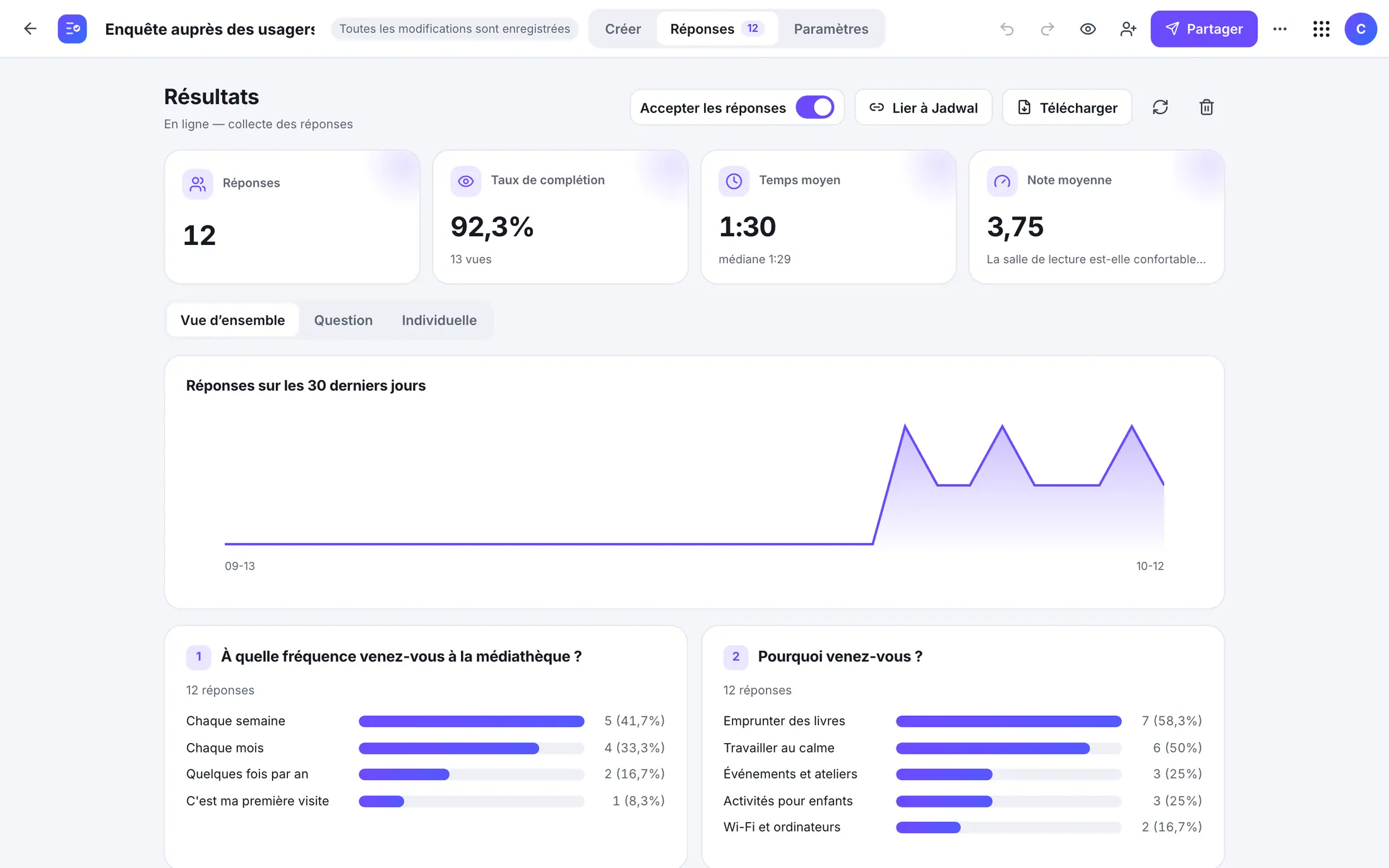
Task: Click the Taux de complétion eye icon
Action: (x=466, y=181)
